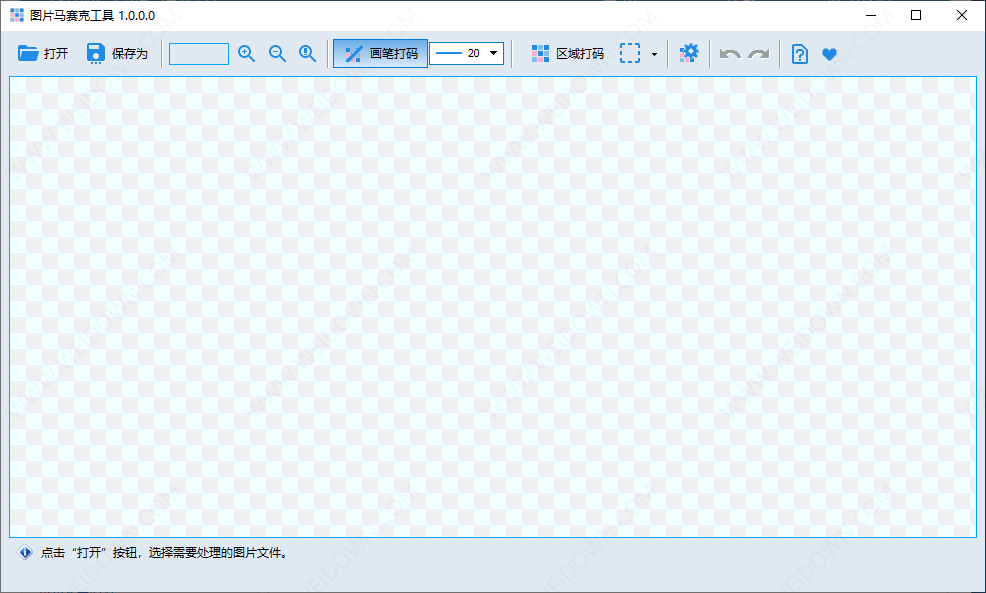Viewport: 986px width, 593px height.
Task: Click the heart donate icon
Action: [x=830, y=53]
